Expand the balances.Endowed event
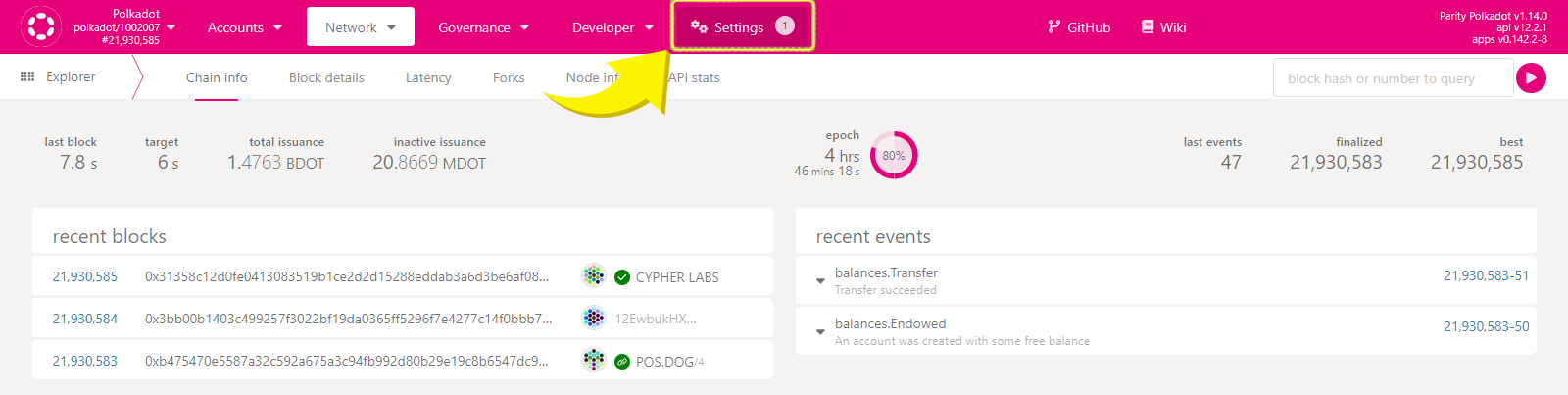The width and height of the screenshot is (1568, 395). (x=820, y=332)
